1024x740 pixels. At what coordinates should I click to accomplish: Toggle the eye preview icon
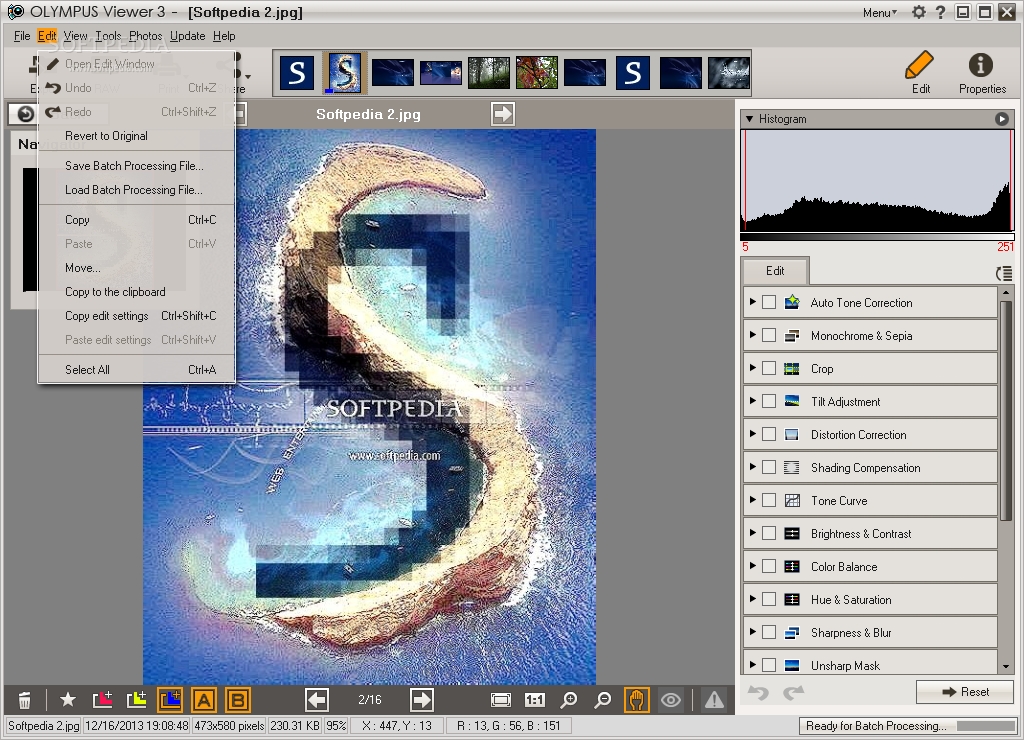671,700
